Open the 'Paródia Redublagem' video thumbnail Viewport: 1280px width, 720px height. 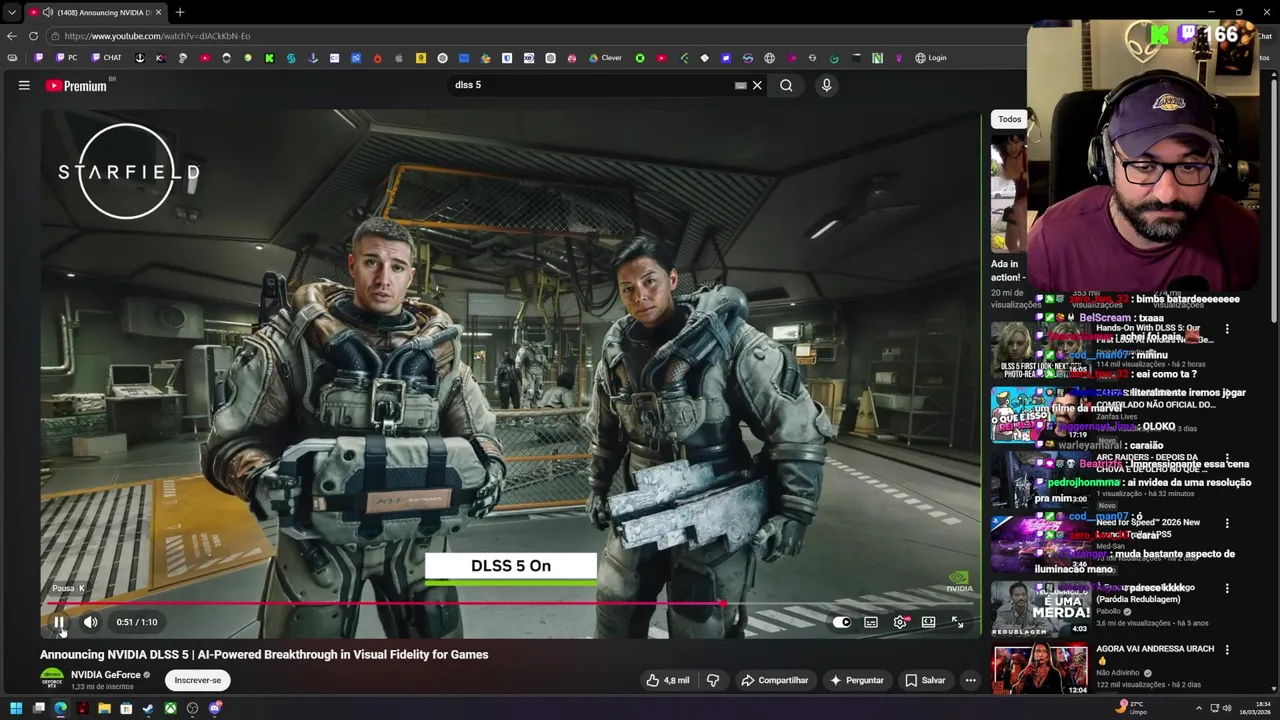1039,608
